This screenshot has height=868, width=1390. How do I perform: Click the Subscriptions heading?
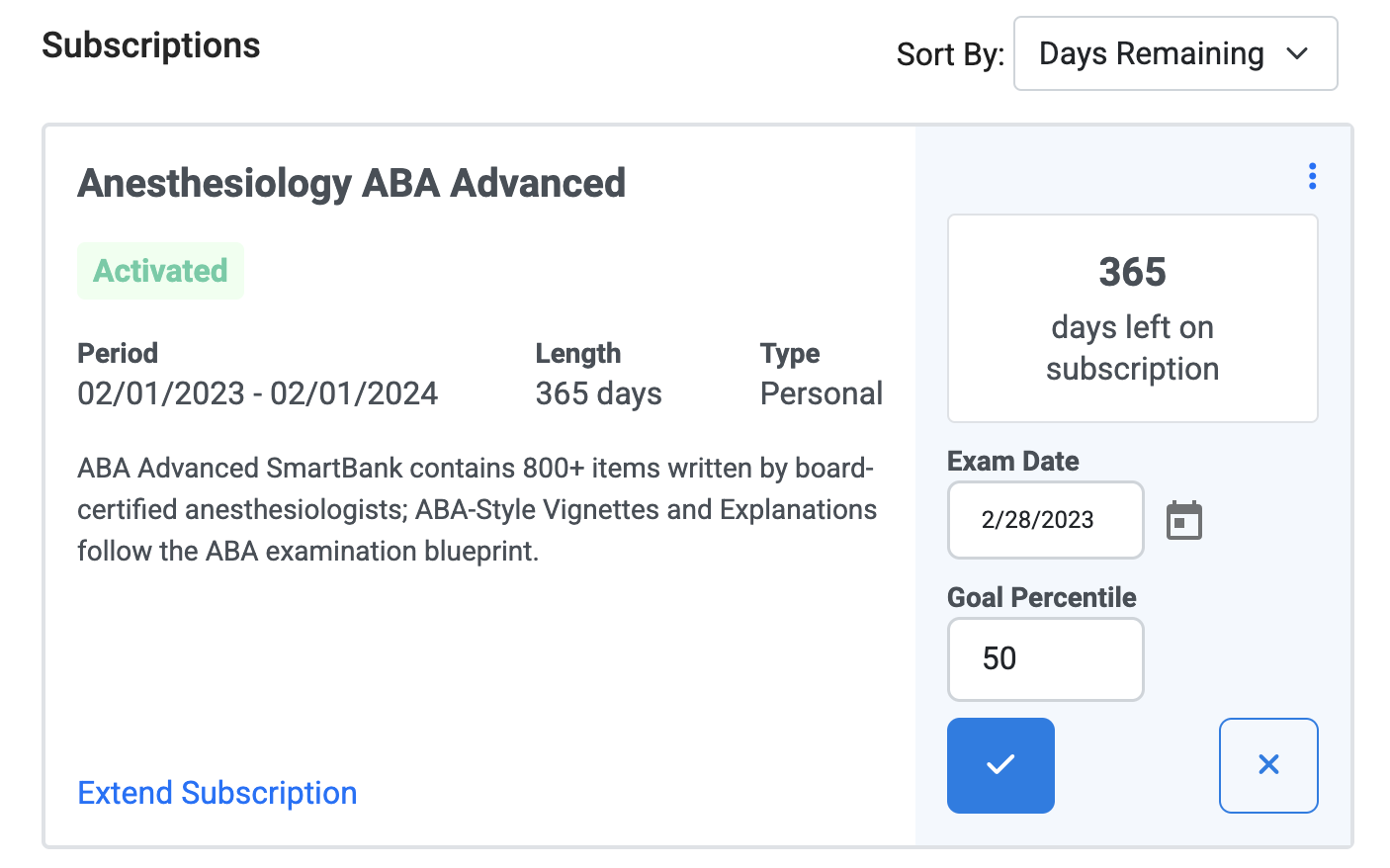151,45
